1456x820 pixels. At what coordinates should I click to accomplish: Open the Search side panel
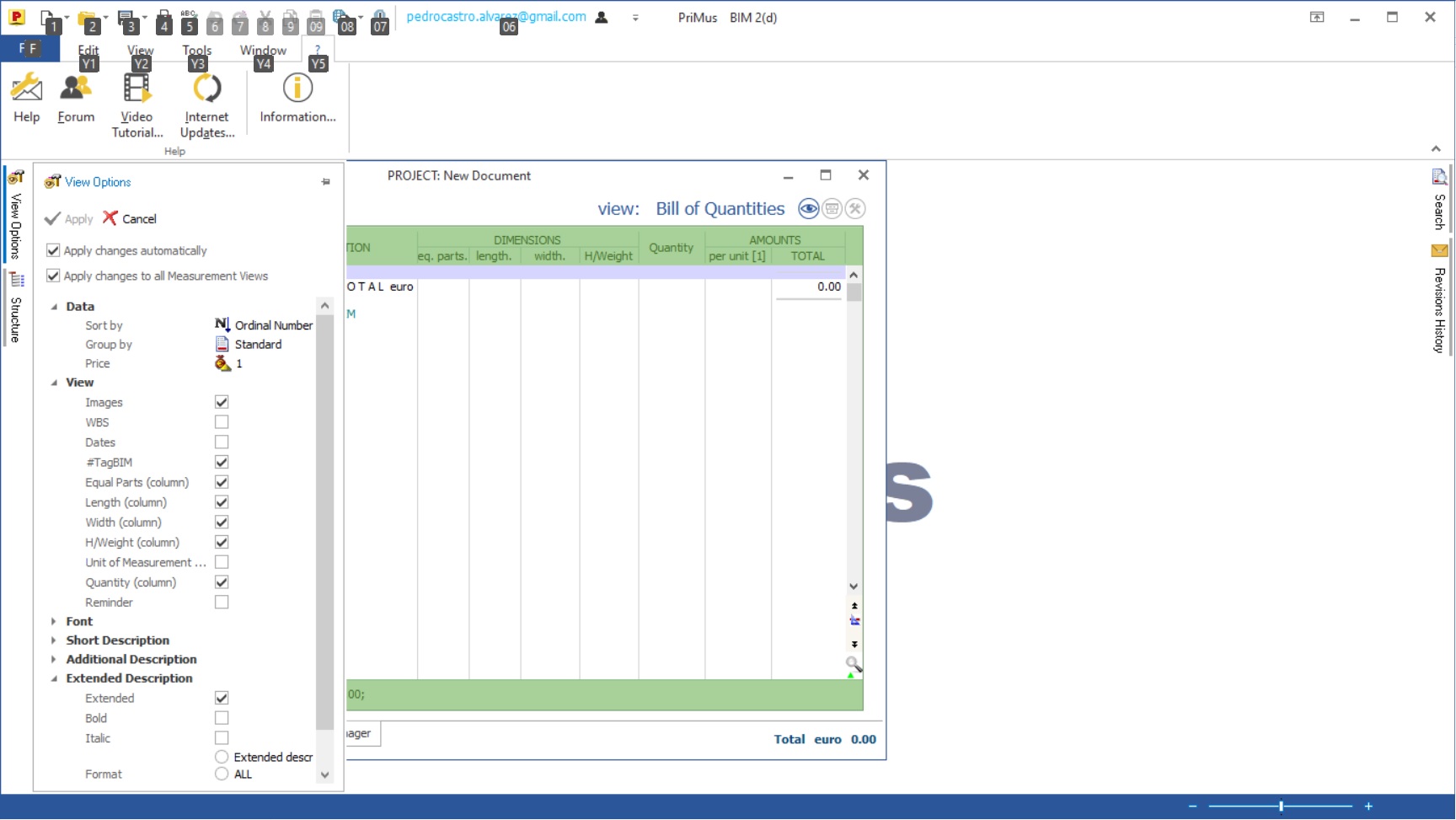pos(1439,201)
